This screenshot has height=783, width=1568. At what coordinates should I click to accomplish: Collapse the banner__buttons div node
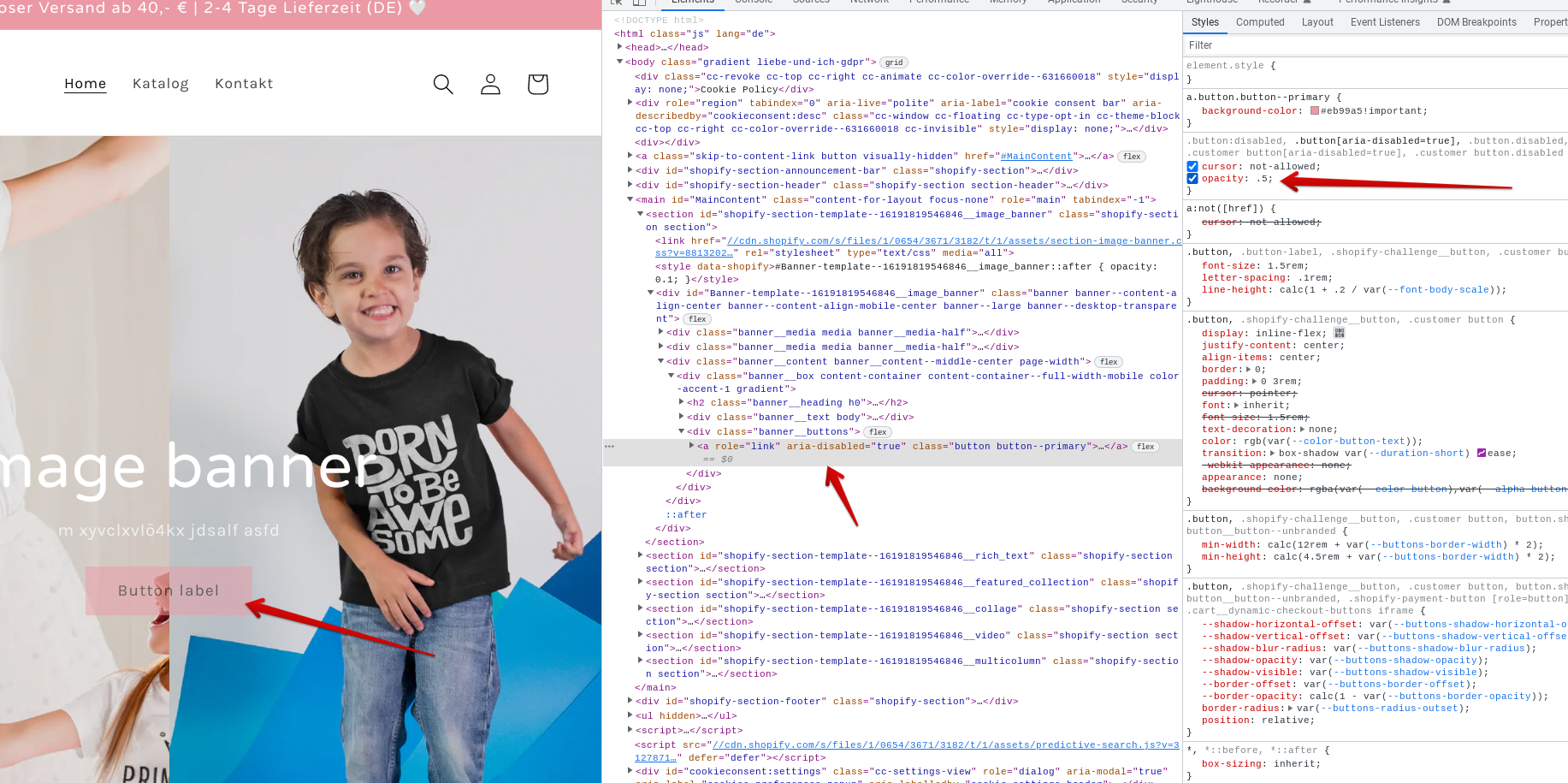(x=682, y=431)
